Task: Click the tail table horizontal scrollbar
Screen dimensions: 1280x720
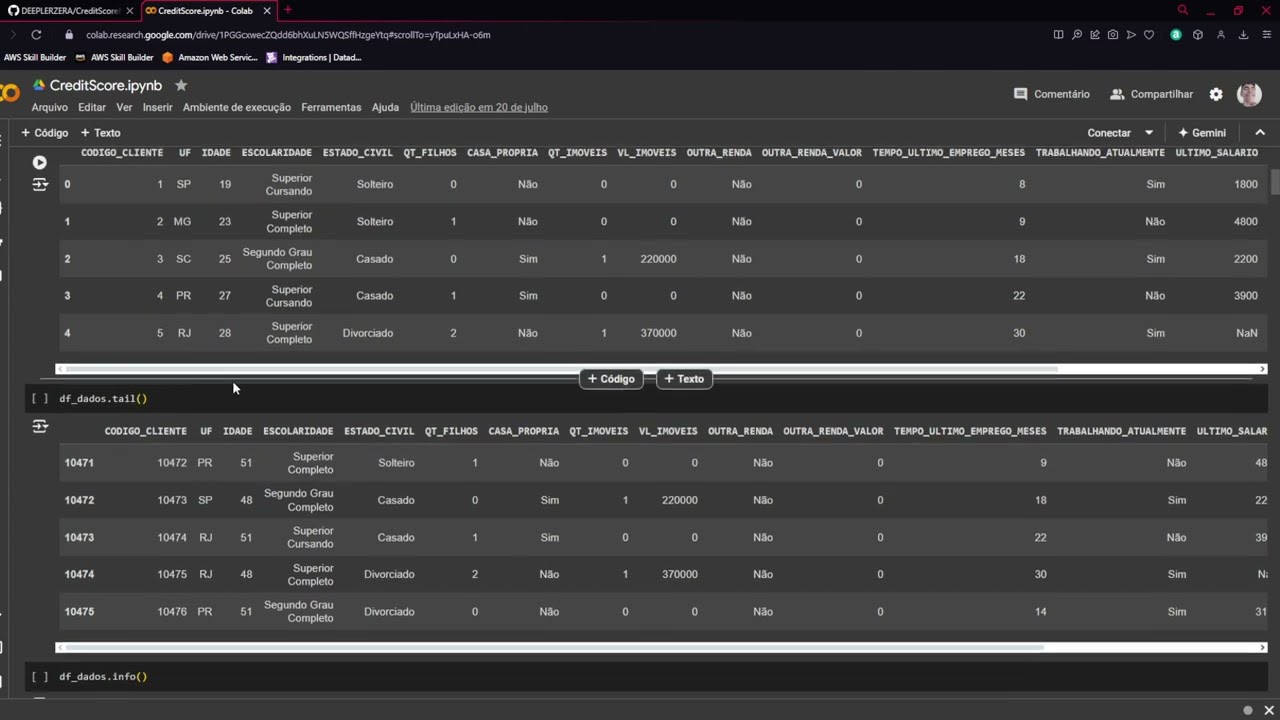Action: click(554, 647)
